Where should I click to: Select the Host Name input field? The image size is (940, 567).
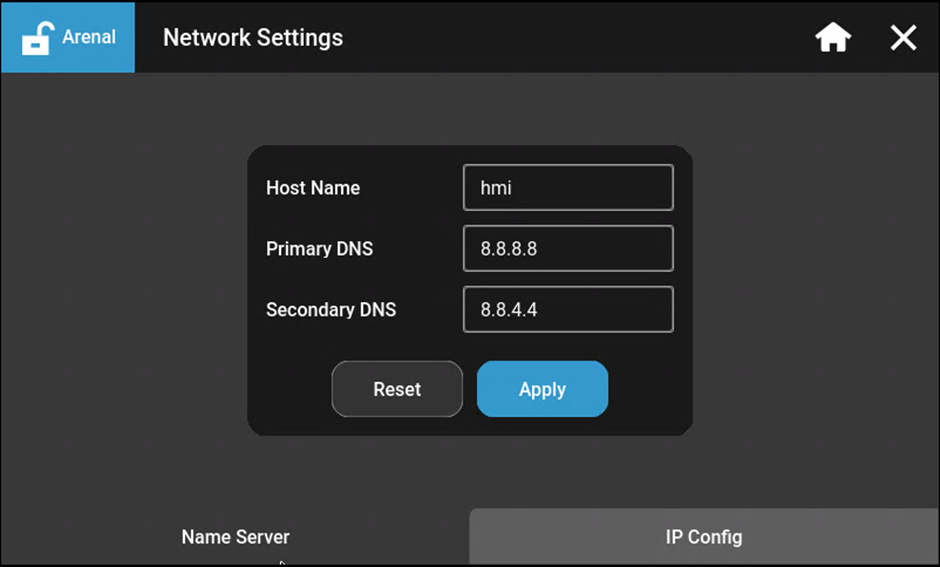[x=568, y=188]
